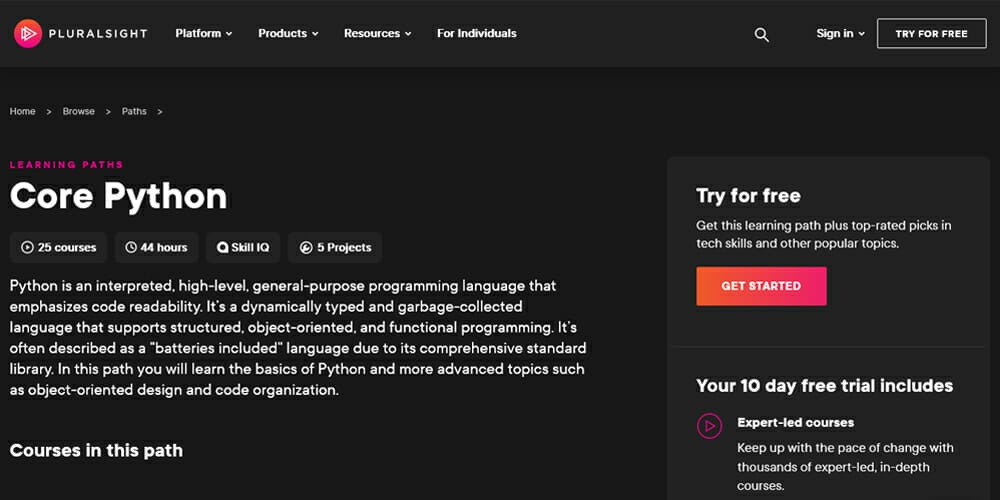
Task: Expand the Products dropdown menu
Action: [288, 33]
